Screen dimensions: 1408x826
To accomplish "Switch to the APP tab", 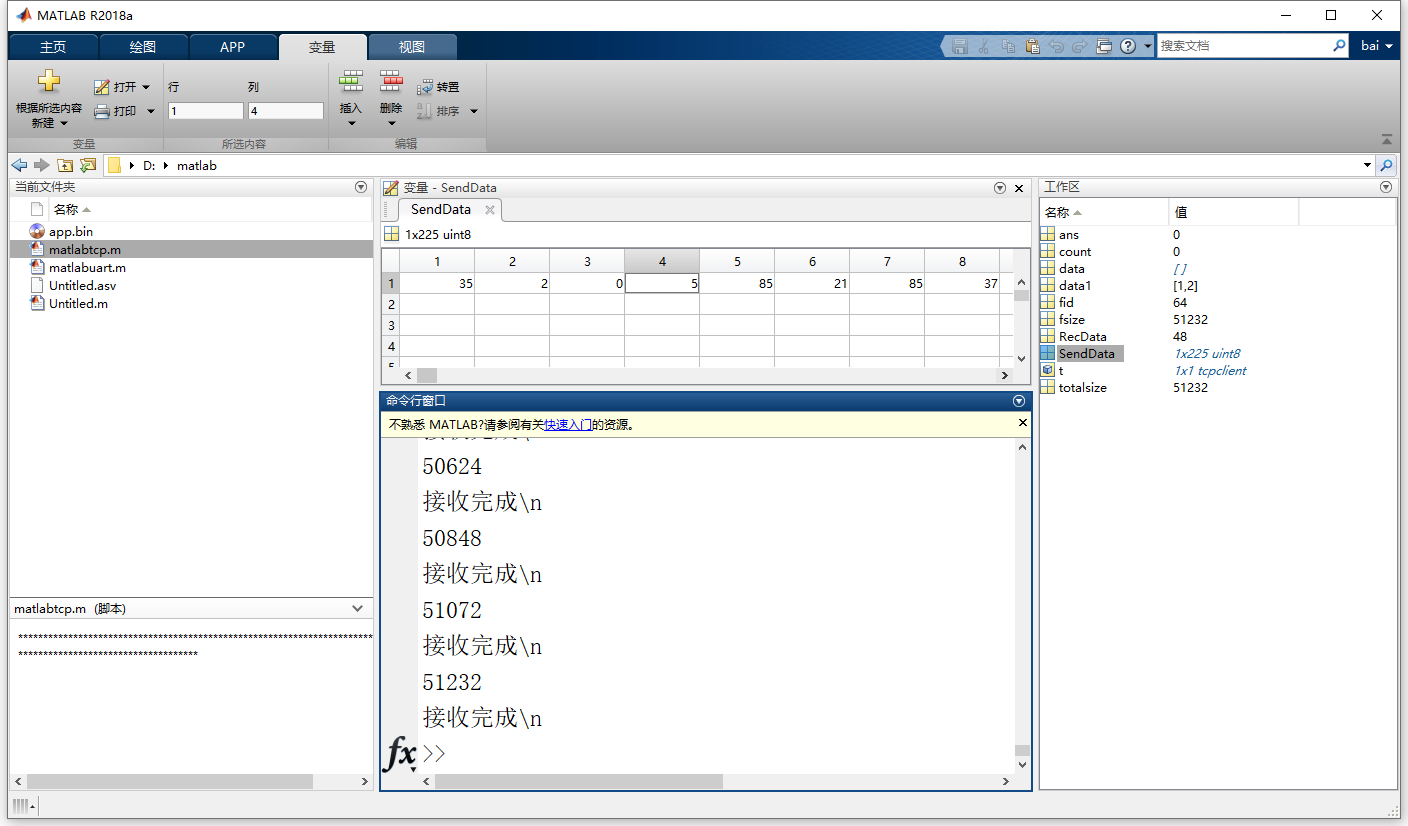I will (232, 47).
